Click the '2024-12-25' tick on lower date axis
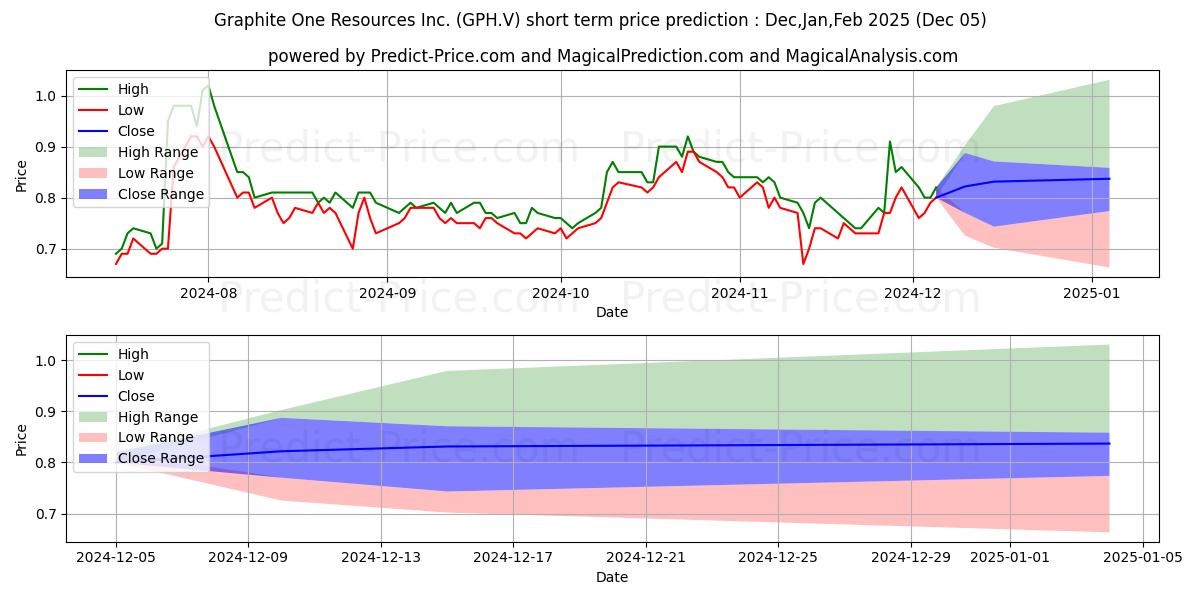 pos(778,560)
